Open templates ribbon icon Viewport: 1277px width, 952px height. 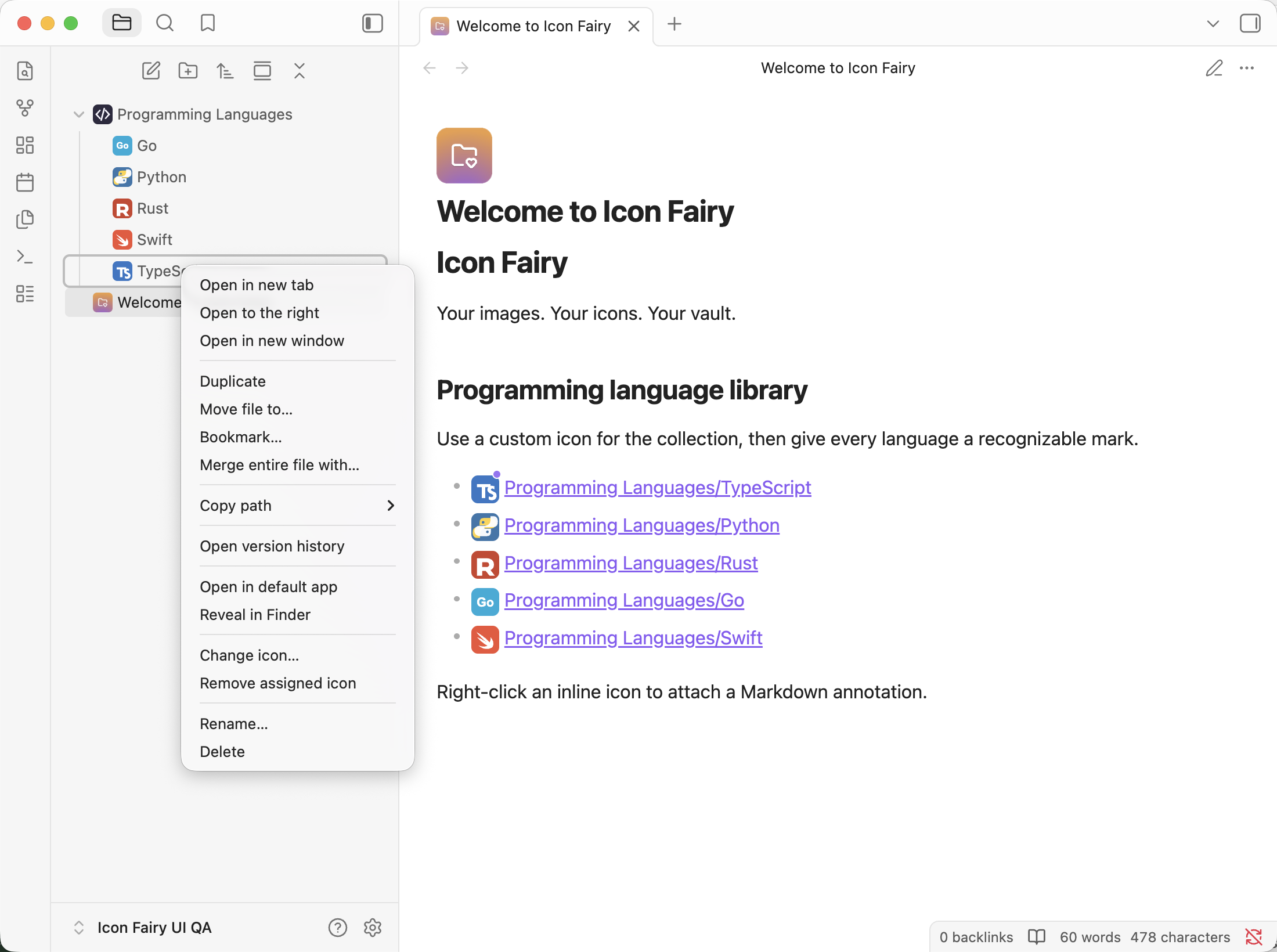25,219
